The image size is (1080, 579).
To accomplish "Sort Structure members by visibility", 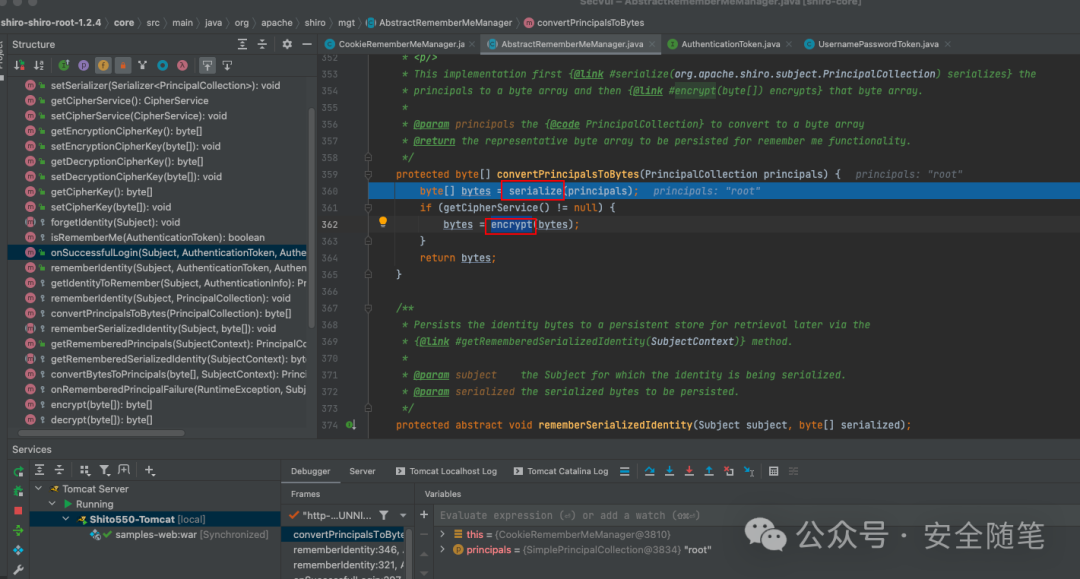I will tap(19, 65).
